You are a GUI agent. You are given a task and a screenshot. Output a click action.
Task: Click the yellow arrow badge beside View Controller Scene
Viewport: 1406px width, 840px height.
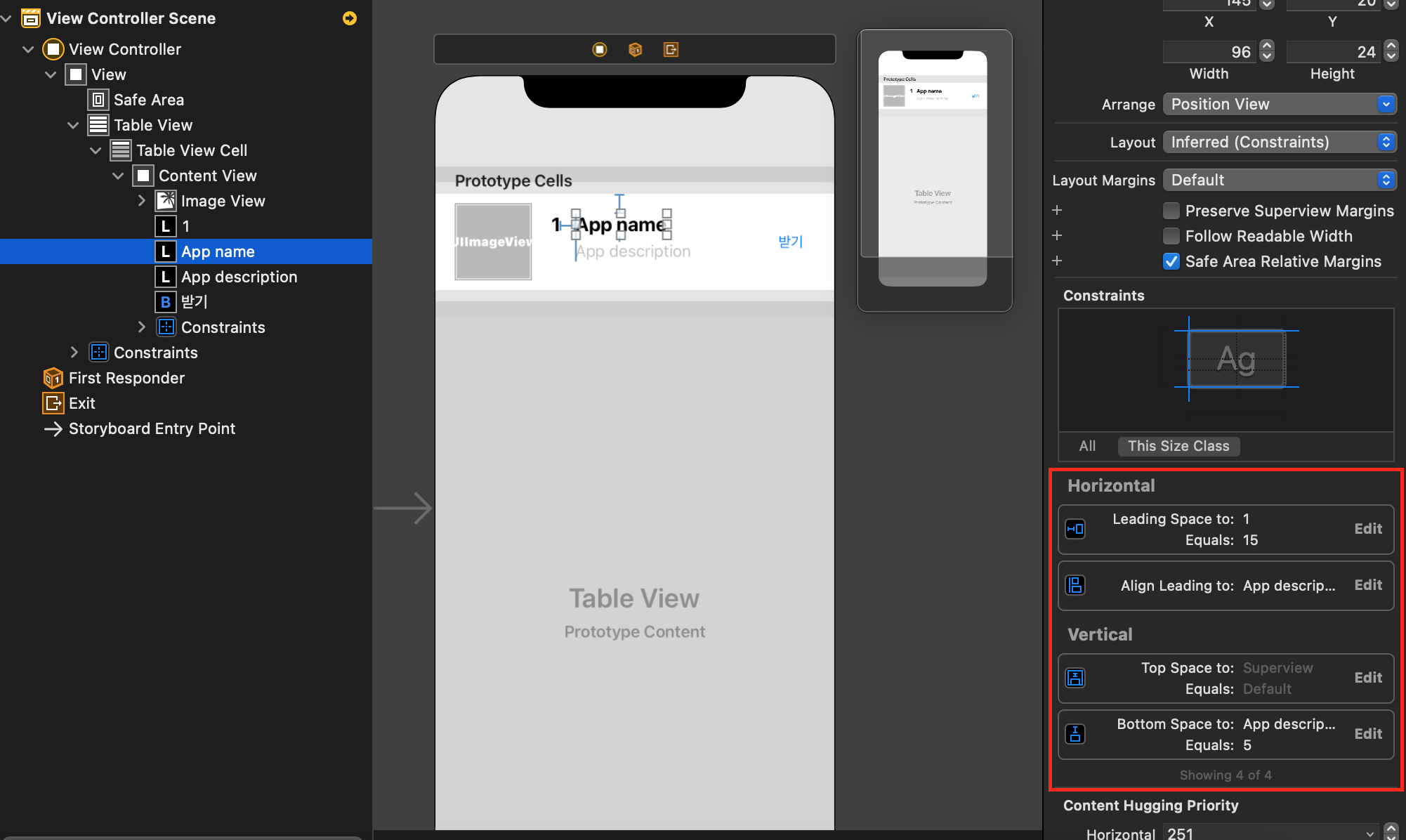click(x=349, y=18)
